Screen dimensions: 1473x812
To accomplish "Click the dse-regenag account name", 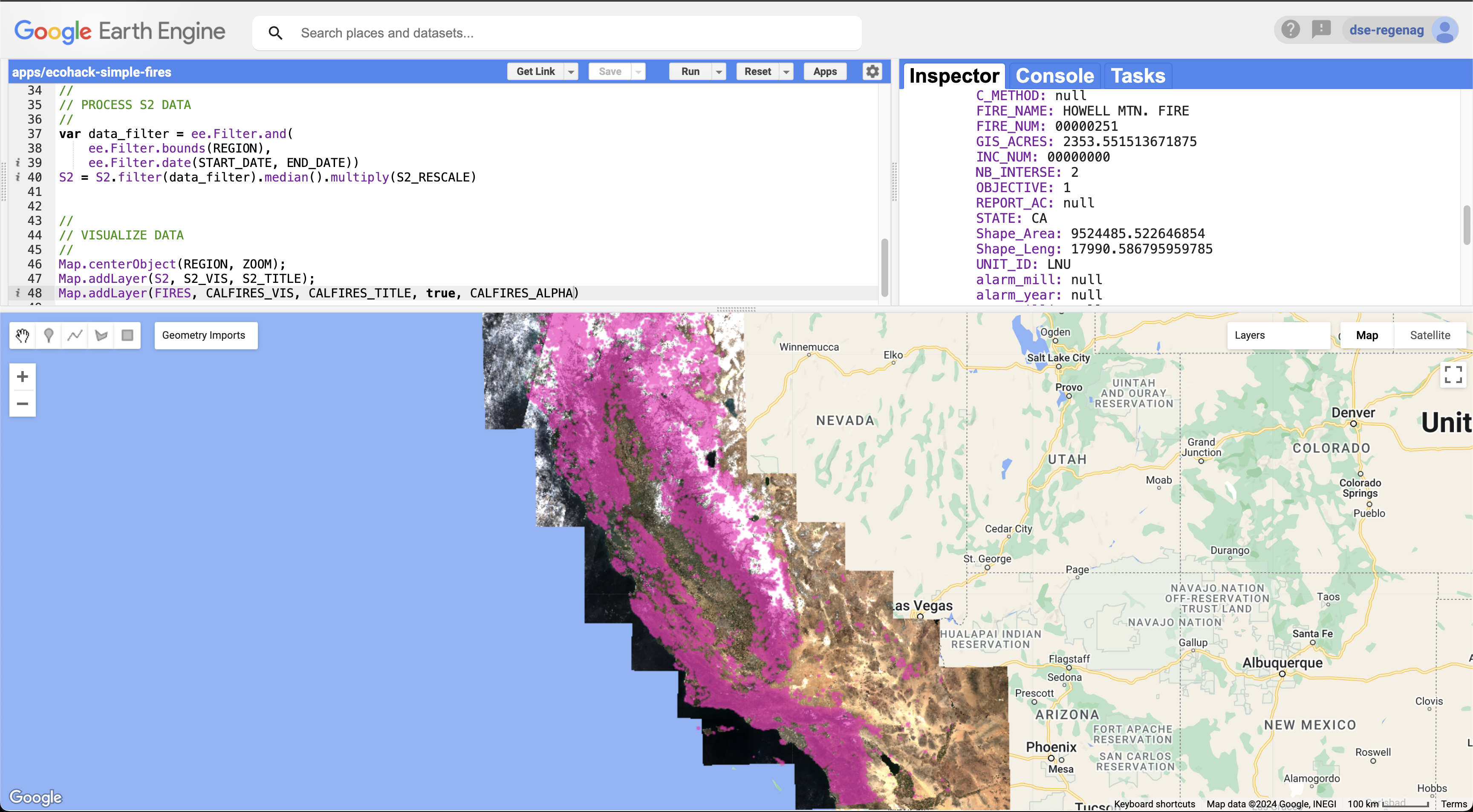I will pos(1386,30).
